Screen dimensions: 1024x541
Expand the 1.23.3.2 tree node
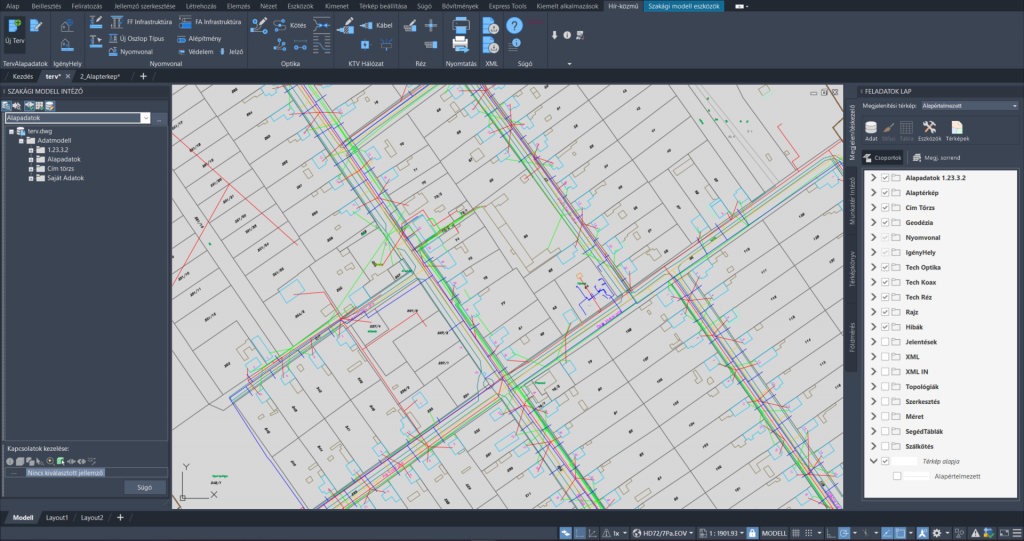pyautogui.click(x=31, y=150)
